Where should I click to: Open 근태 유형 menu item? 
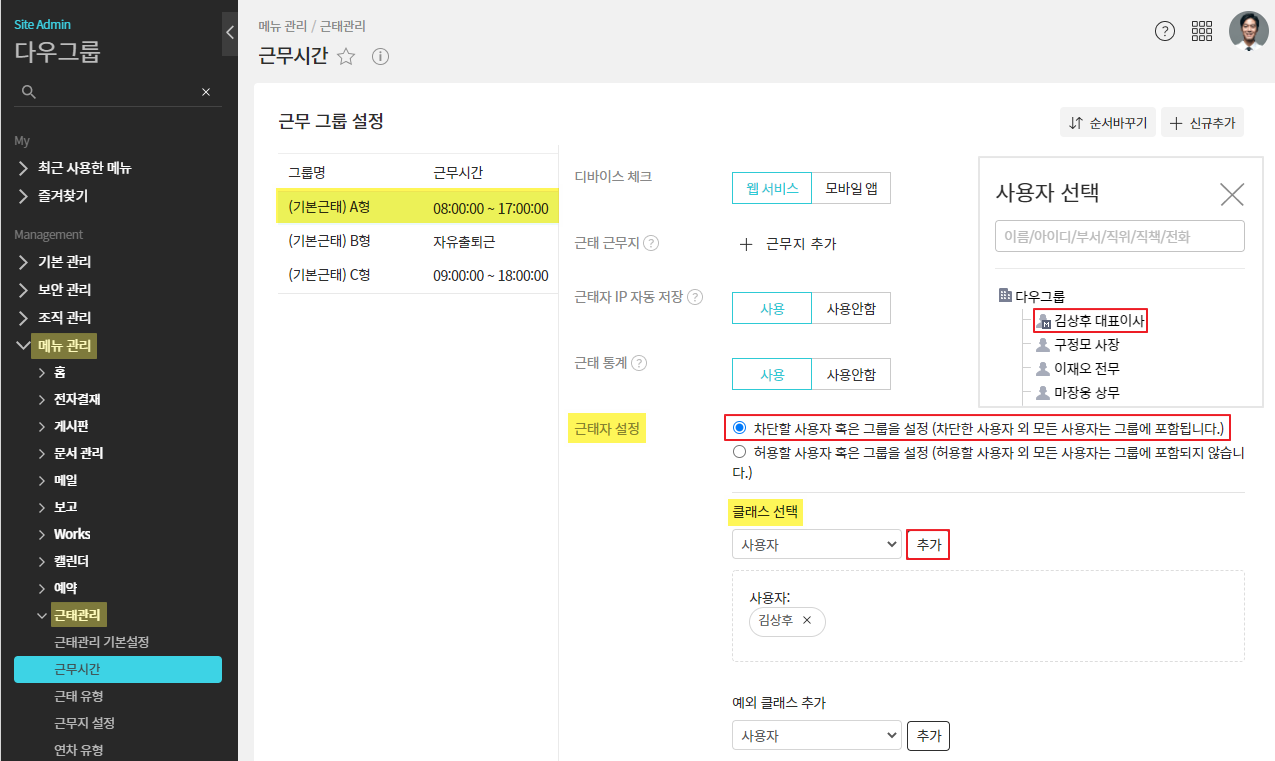click(79, 696)
